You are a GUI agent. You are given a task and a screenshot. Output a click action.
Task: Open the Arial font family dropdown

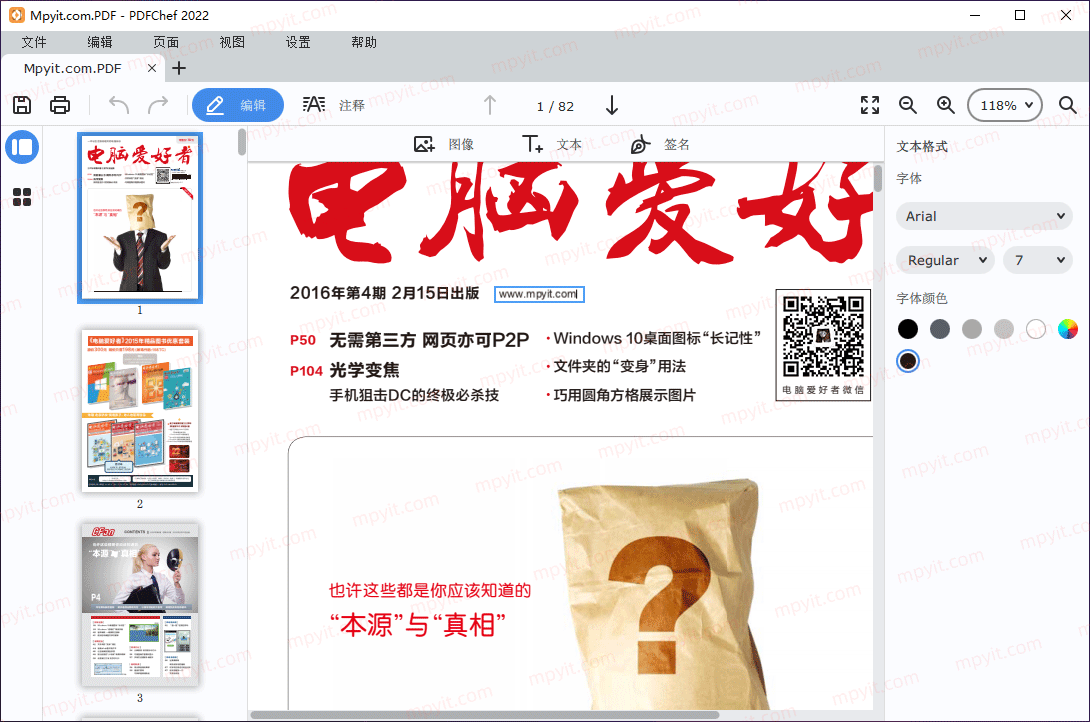tap(984, 216)
